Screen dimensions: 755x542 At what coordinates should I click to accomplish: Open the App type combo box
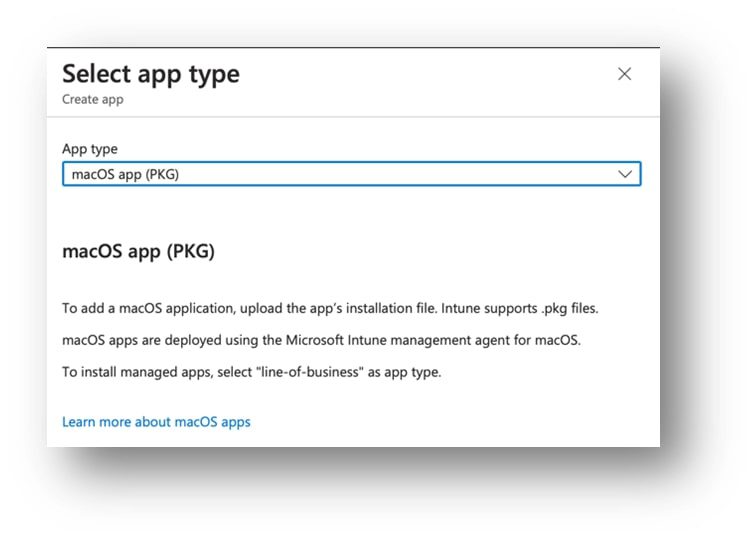tap(350, 174)
